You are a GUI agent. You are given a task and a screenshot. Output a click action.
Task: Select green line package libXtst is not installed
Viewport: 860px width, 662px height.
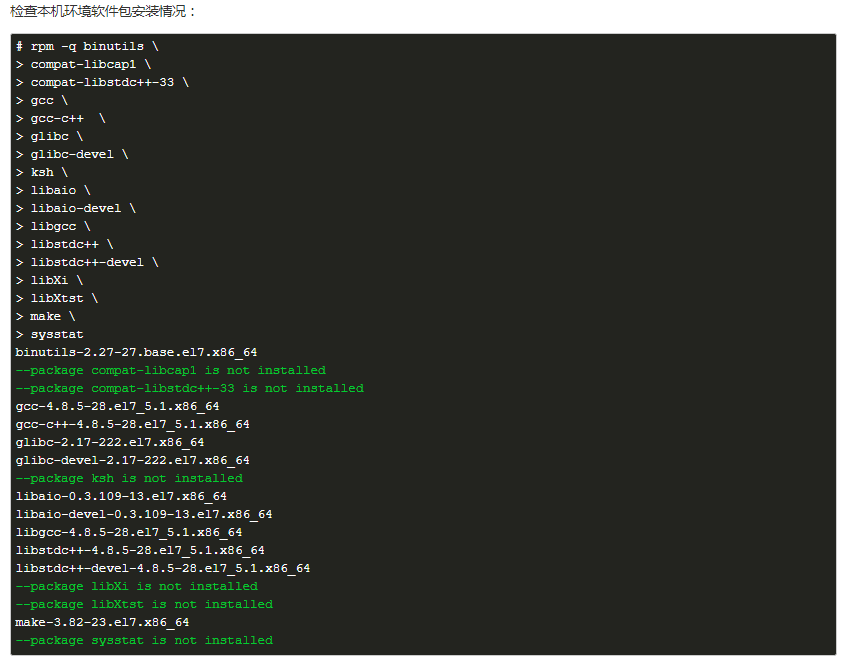144,605
